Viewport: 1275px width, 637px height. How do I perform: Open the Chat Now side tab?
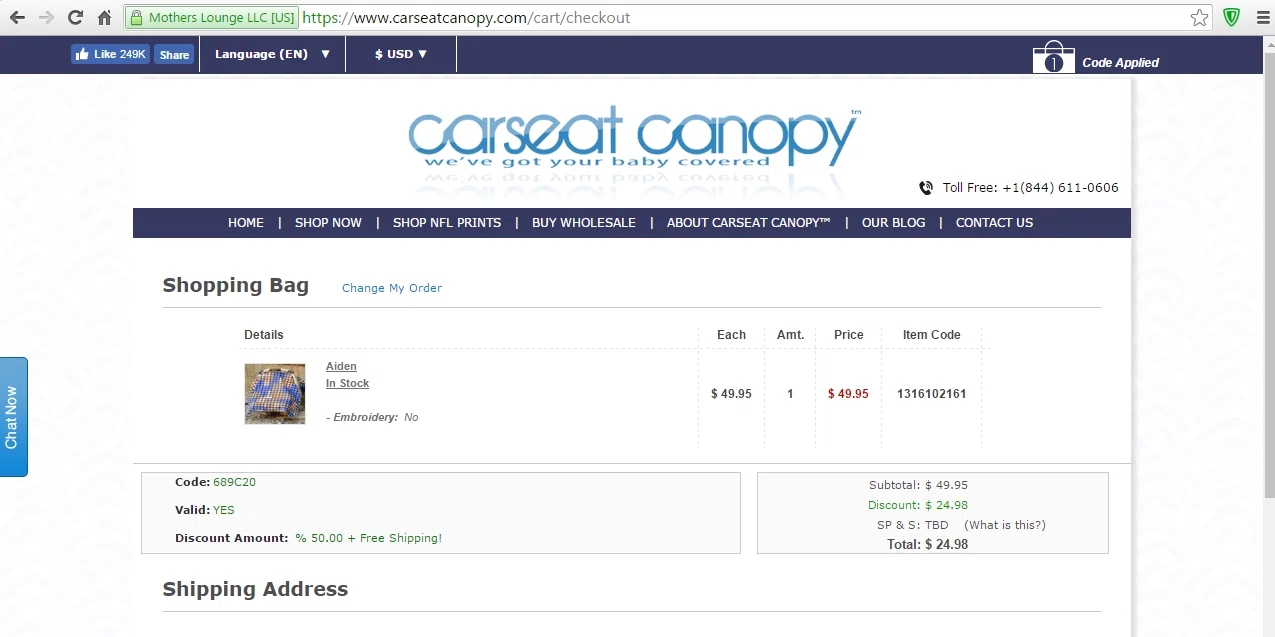[x=13, y=417]
